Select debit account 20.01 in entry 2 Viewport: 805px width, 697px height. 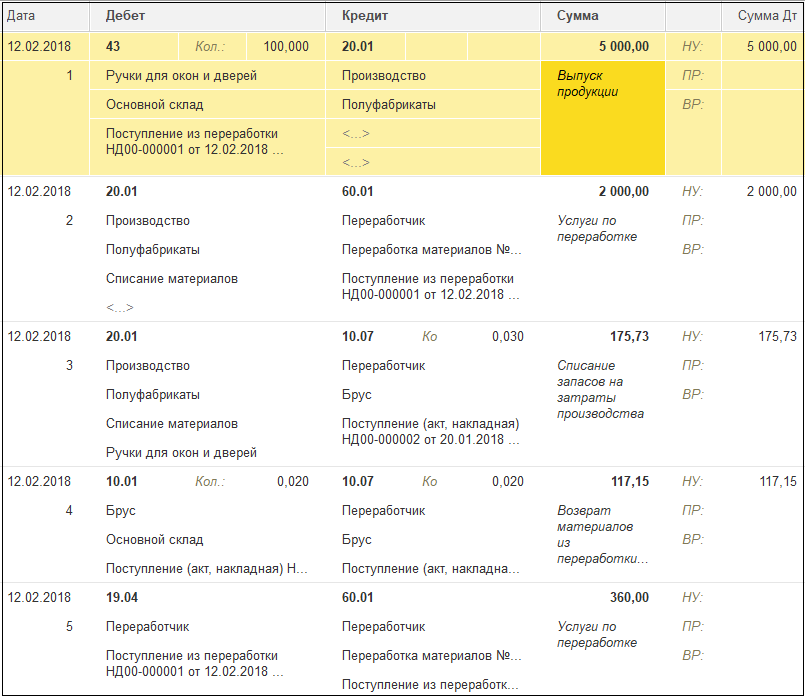click(x=122, y=191)
